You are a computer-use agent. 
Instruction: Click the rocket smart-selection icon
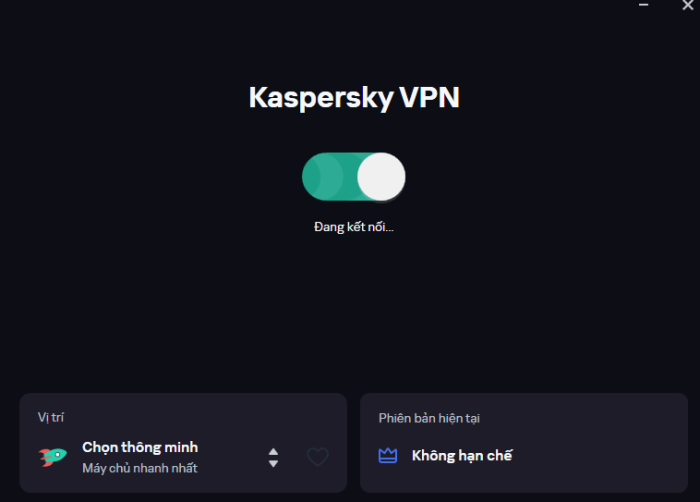point(53,457)
